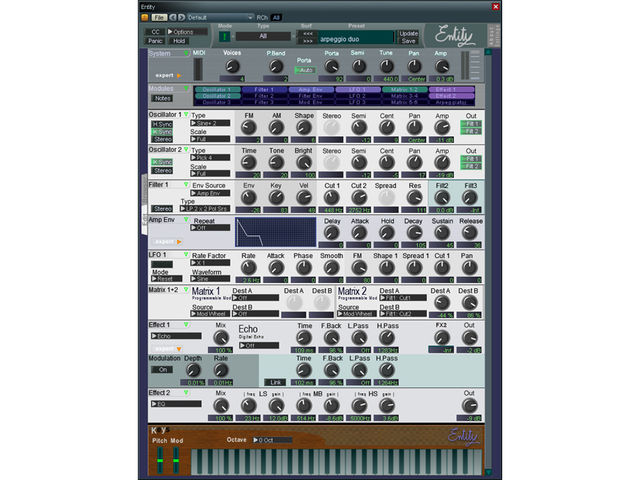Click the Effect 1 F.Back knob
Screen dimensions: 640x480
click(x=331, y=338)
